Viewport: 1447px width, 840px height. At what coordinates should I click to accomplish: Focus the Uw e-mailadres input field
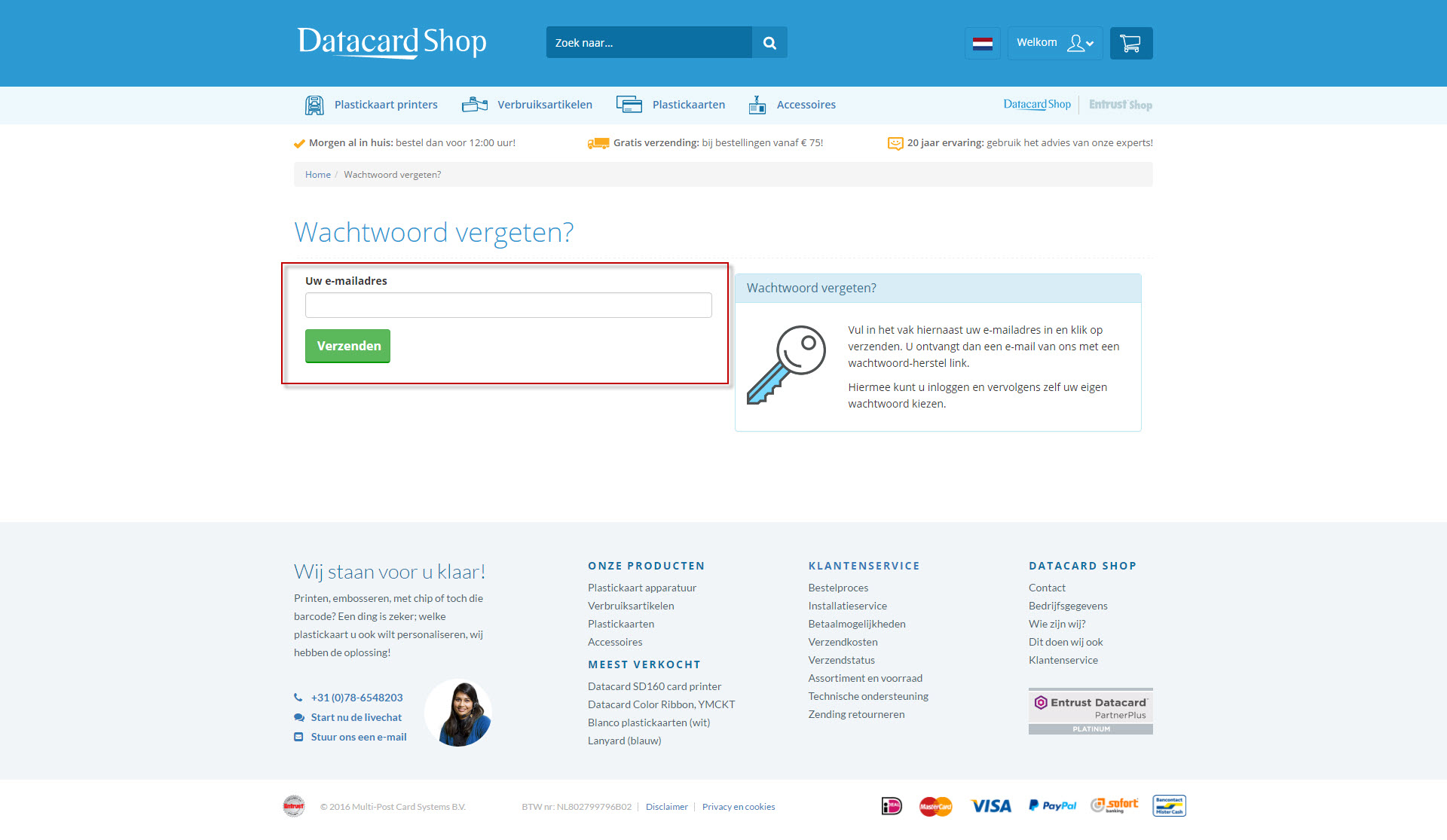point(509,305)
